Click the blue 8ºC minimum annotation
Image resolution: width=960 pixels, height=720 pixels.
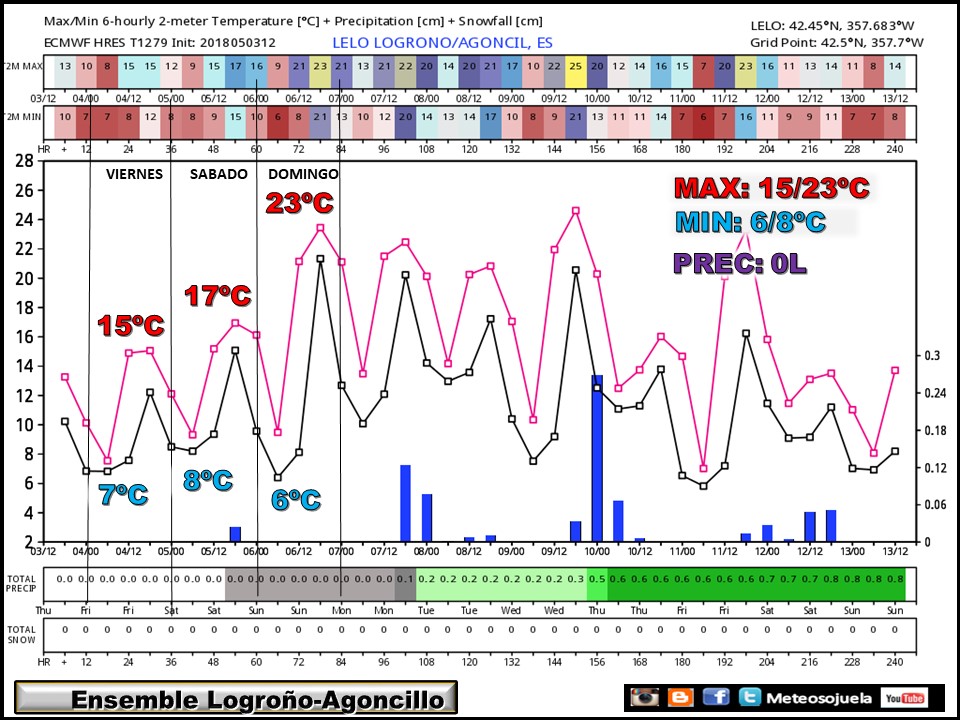[208, 481]
